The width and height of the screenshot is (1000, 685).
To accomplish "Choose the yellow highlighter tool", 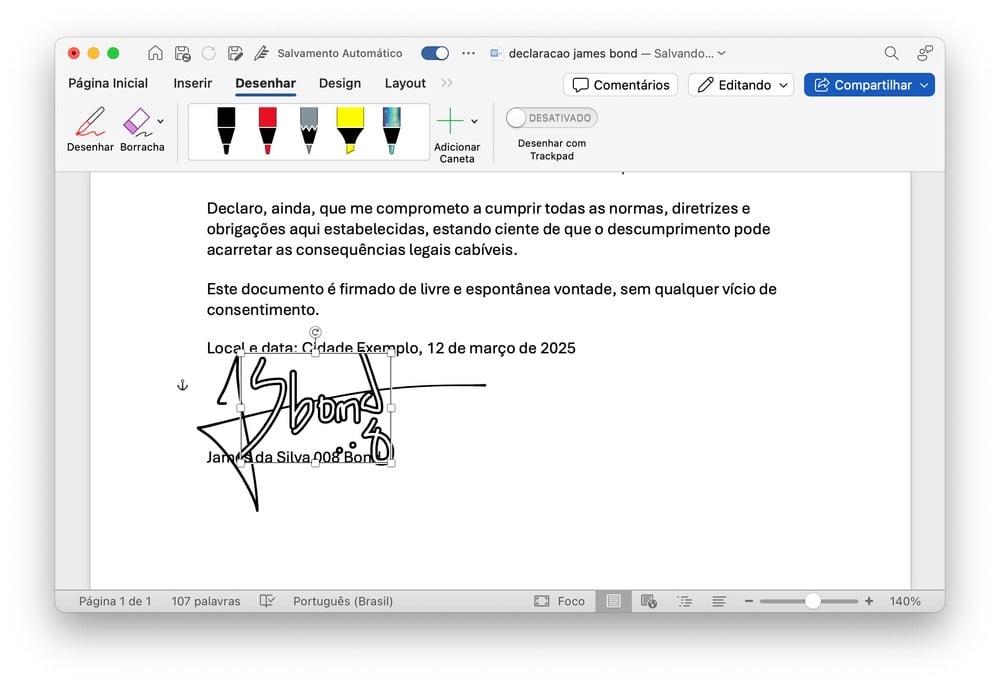I will click(350, 131).
